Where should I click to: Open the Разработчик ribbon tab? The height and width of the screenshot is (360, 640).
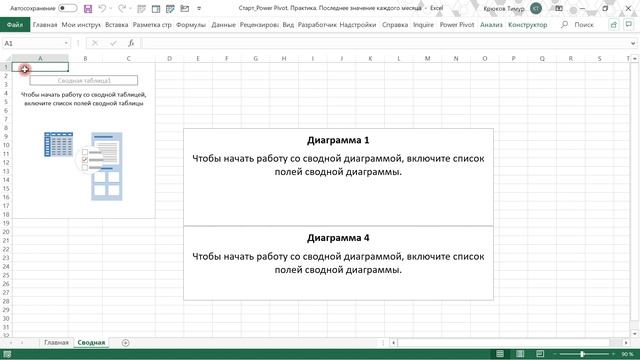pyautogui.click(x=317, y=24)
